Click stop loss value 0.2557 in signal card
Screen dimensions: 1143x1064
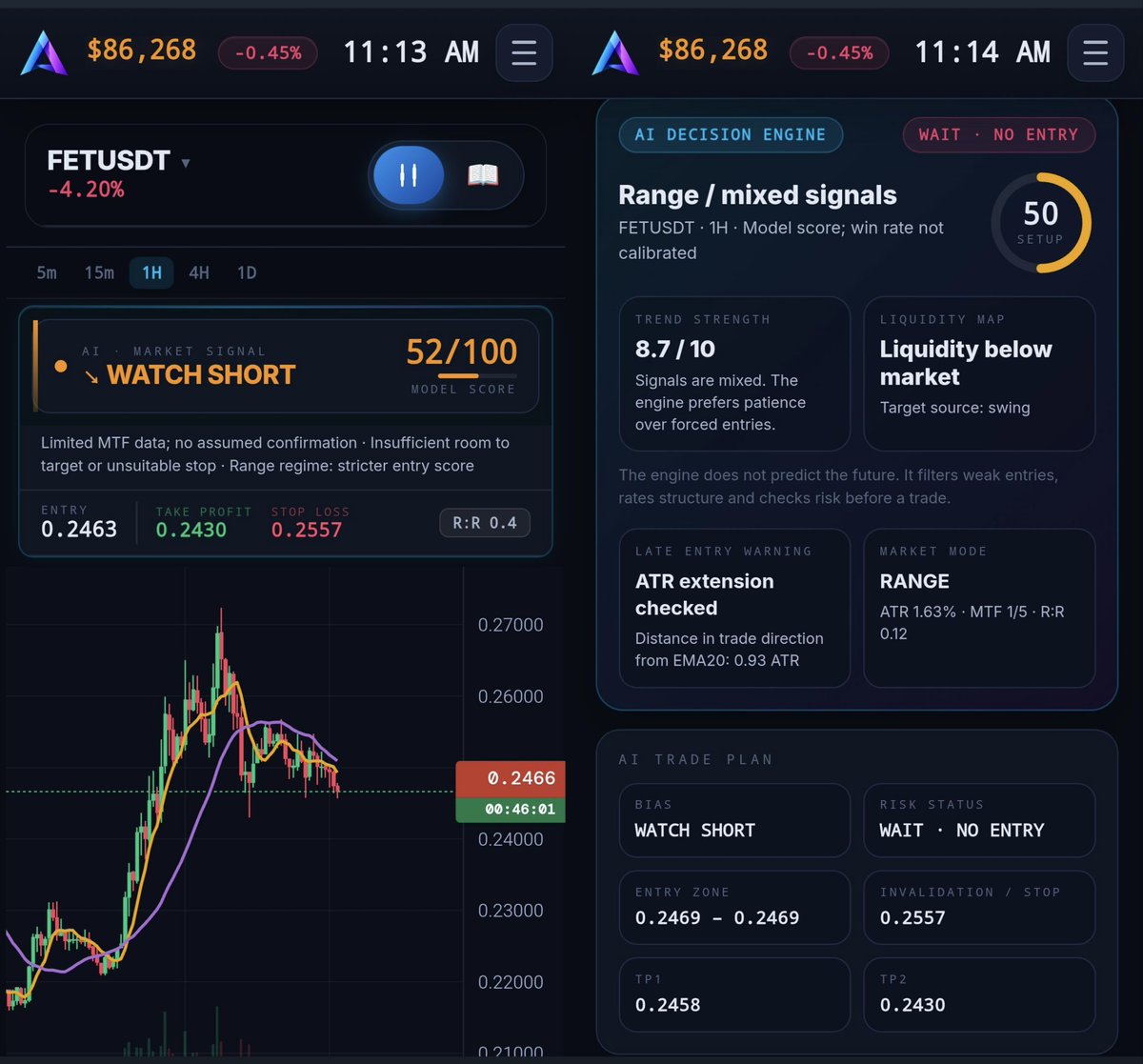pyautogui.click(x=307, y=530)
